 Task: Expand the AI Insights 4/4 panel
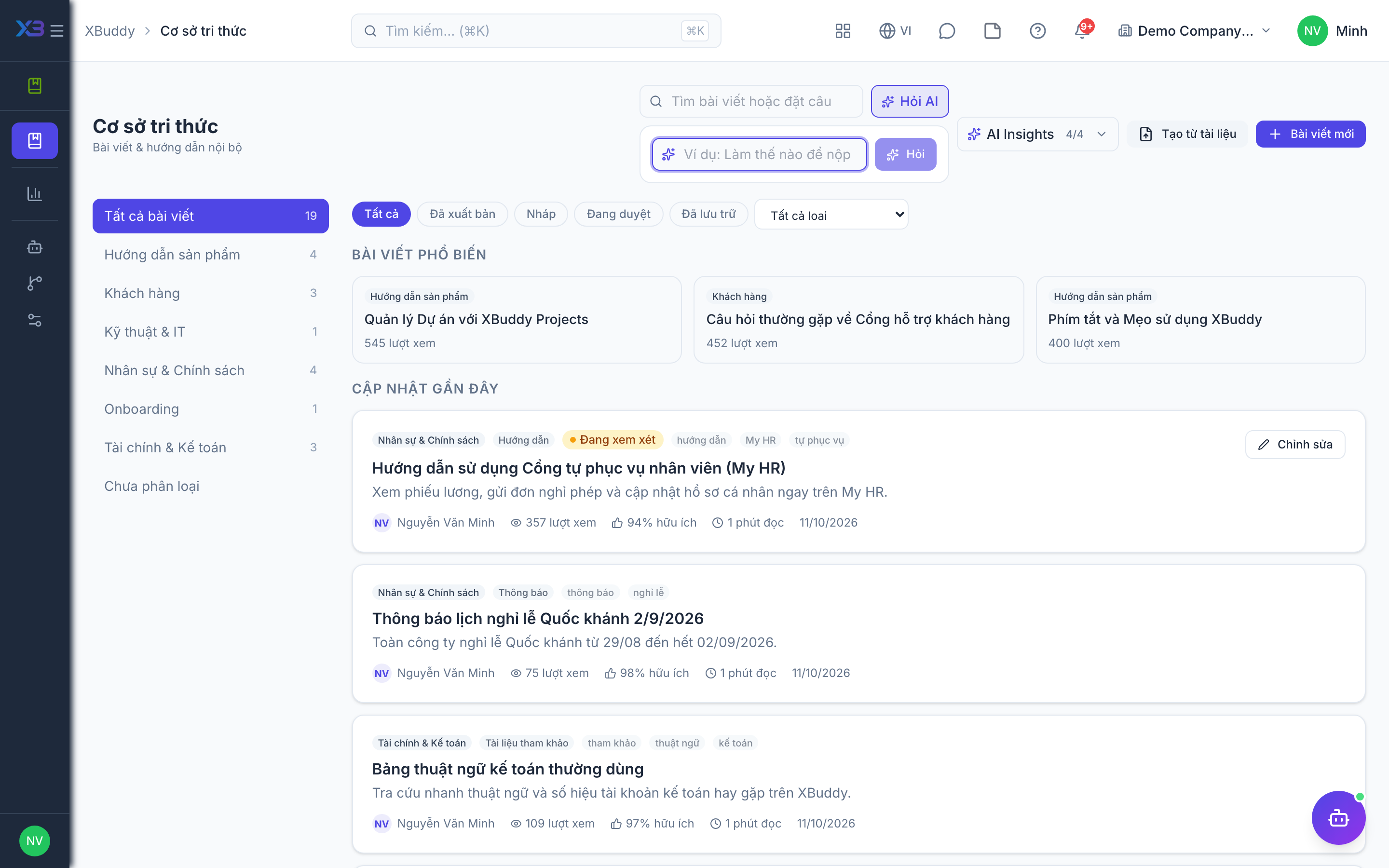1037,135
